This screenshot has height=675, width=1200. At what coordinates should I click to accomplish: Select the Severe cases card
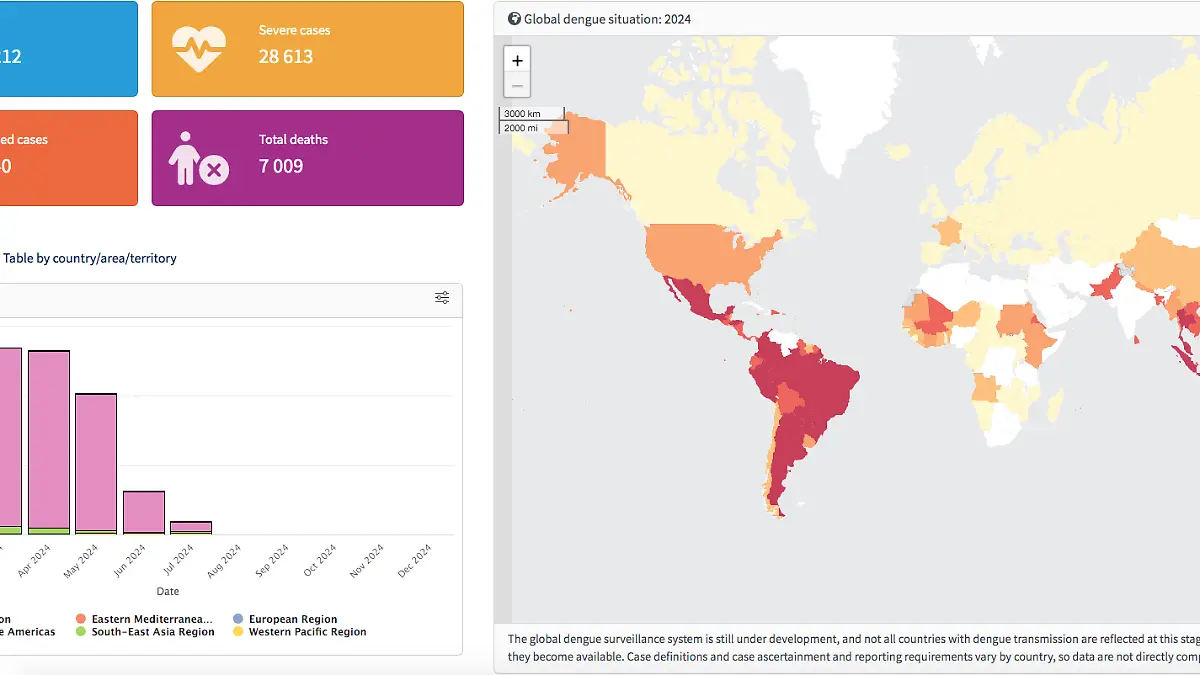(307, 48)
